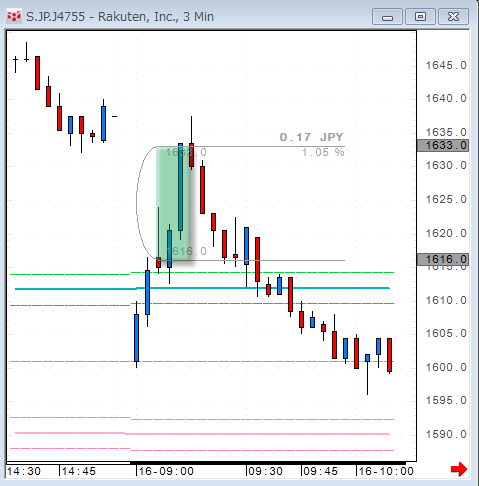Click the 1625.0 price axis label
Screen dimensions: 479x486
[446, 199]
